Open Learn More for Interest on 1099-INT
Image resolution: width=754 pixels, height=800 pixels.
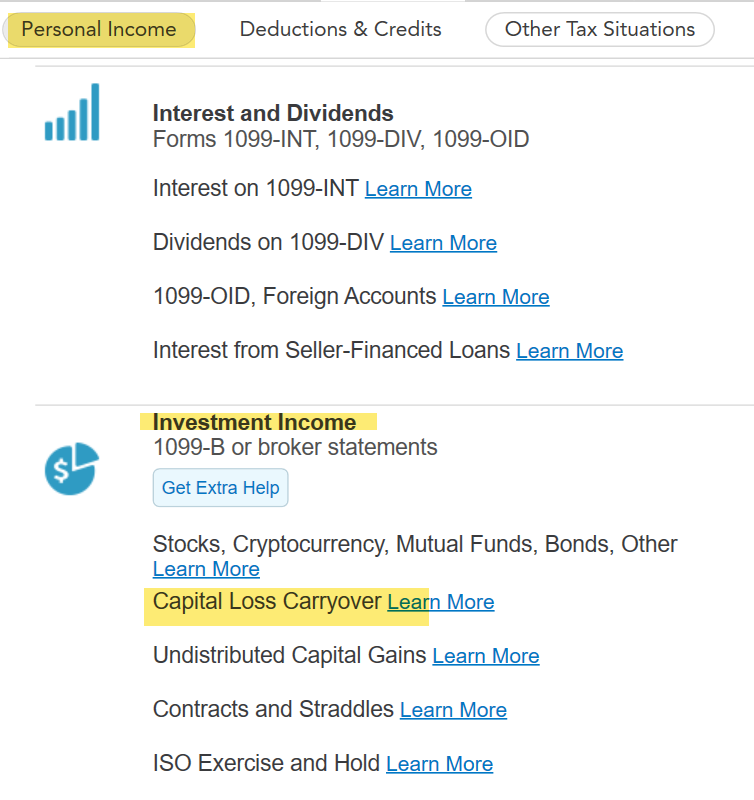418,189
